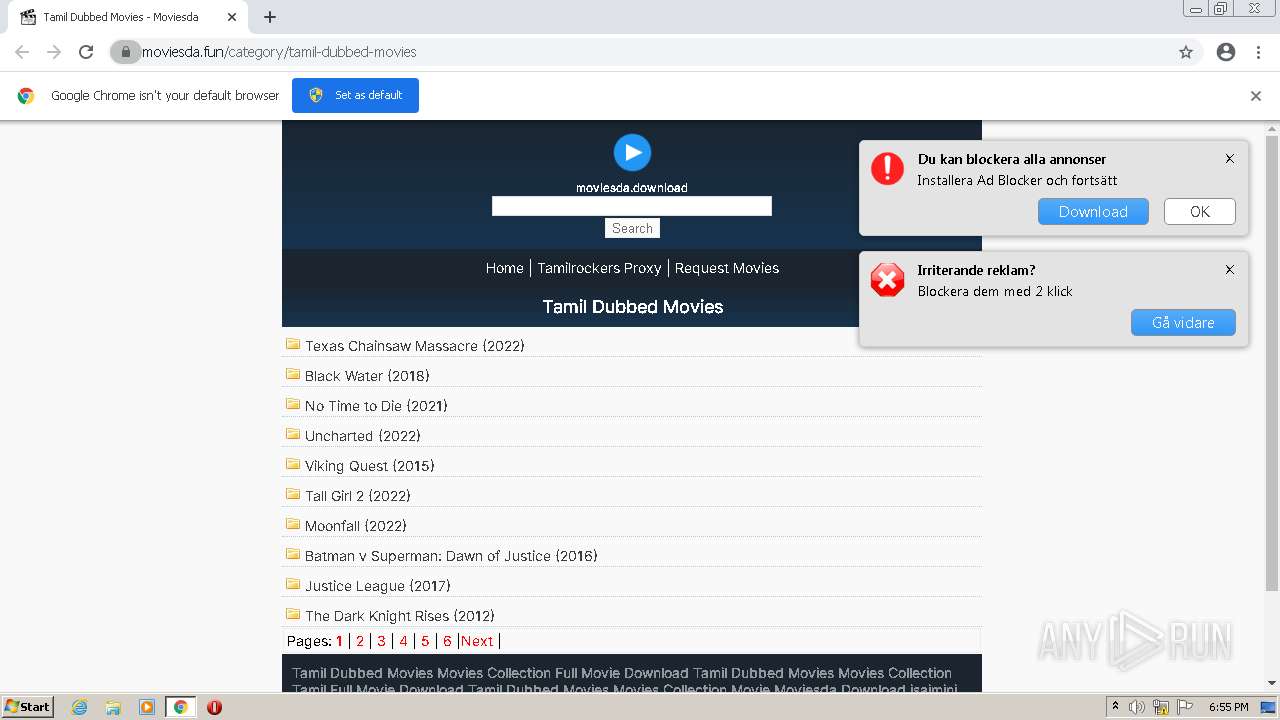
Task: Open Texas Chainsaw Massacre (2022) folder
Action: (414, 346)
